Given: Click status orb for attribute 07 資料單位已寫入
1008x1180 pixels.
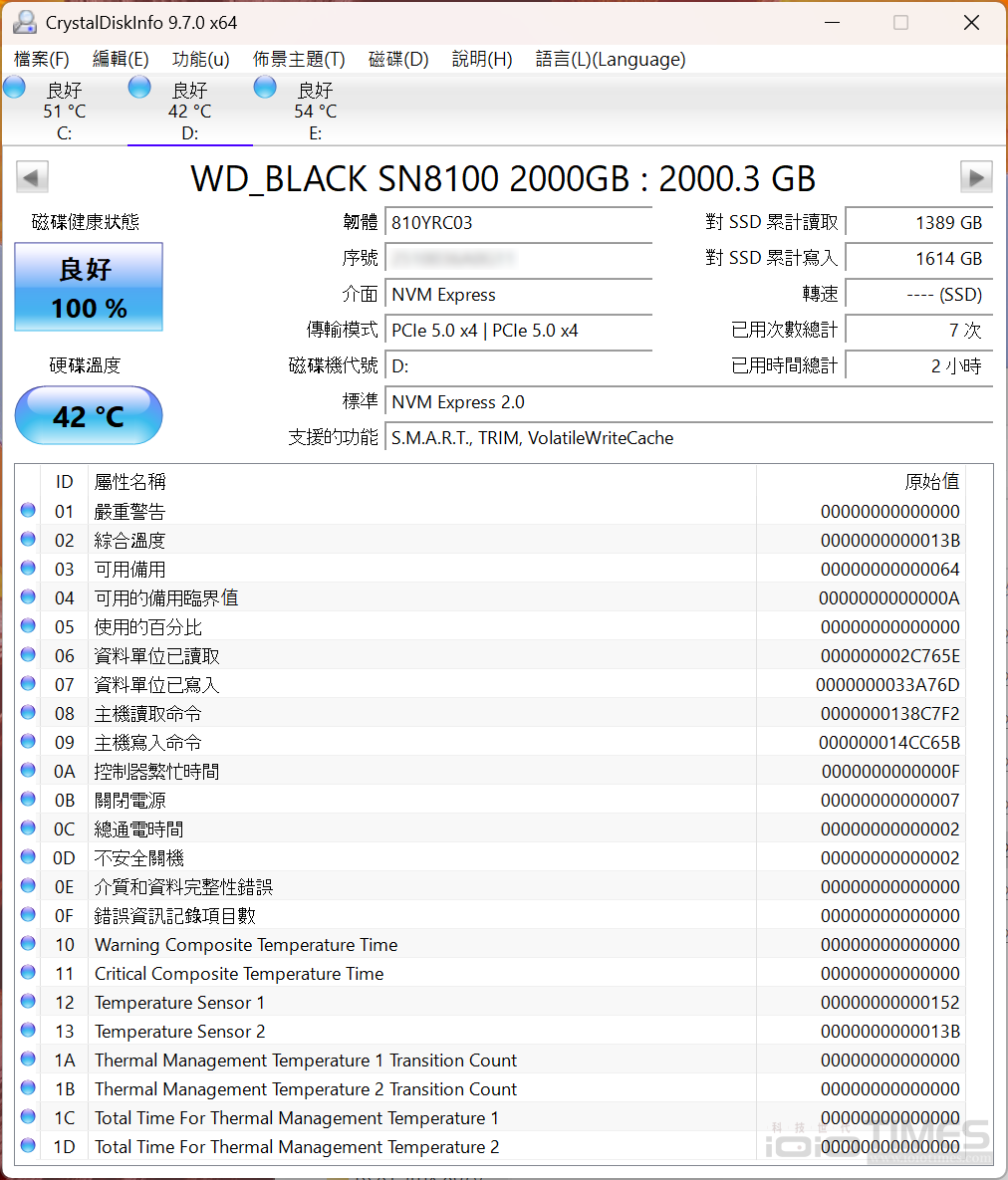Looking at the screenshot, I should (28, 683).
